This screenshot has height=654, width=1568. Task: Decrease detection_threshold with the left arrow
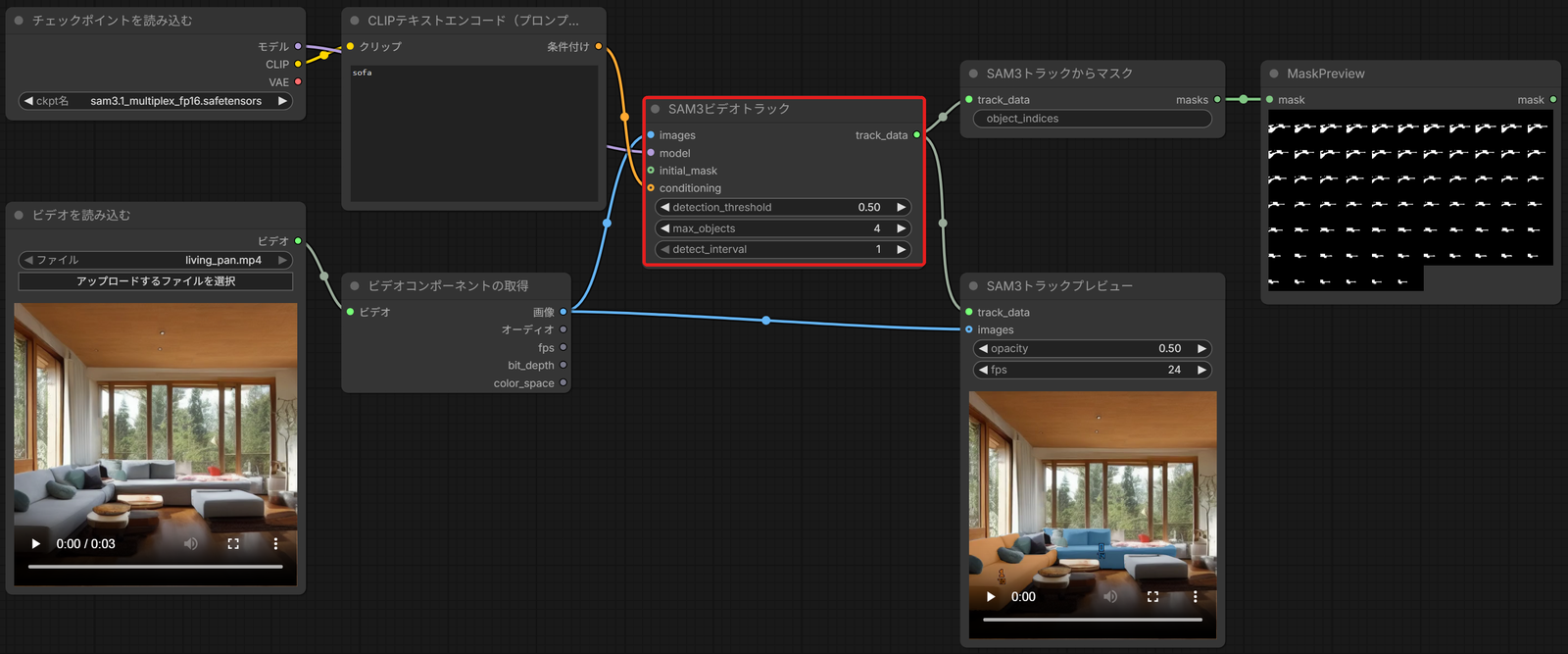665,207
